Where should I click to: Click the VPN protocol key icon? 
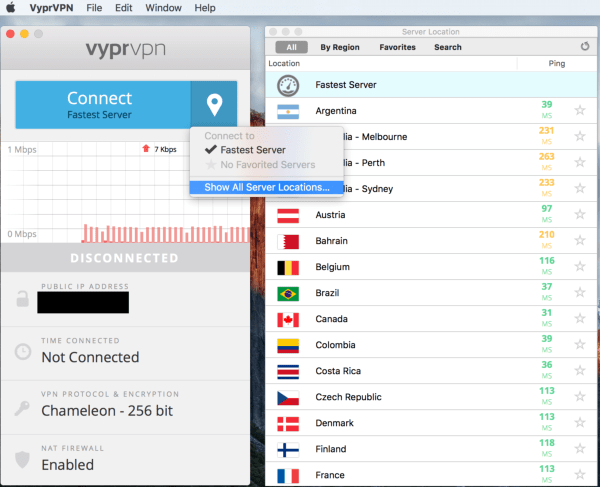click(22, 408)
